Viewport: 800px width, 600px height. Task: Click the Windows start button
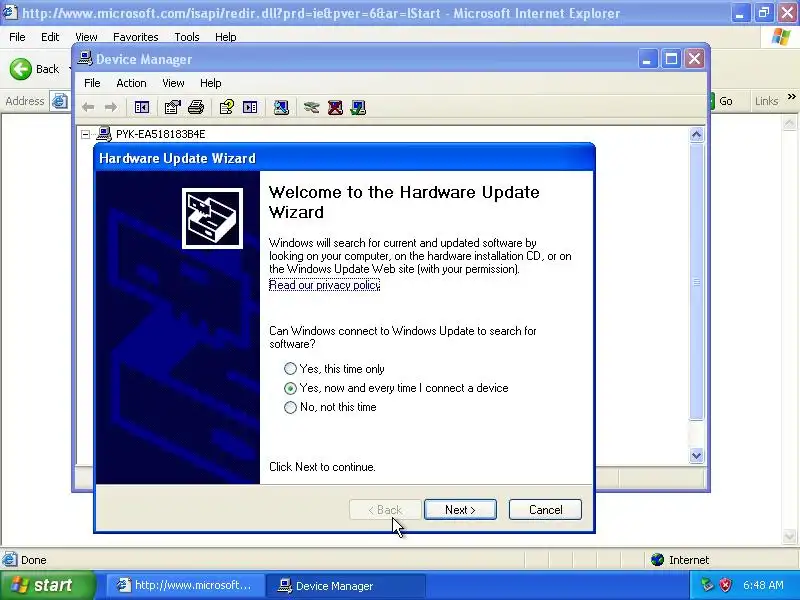click(x=48, y=585)
